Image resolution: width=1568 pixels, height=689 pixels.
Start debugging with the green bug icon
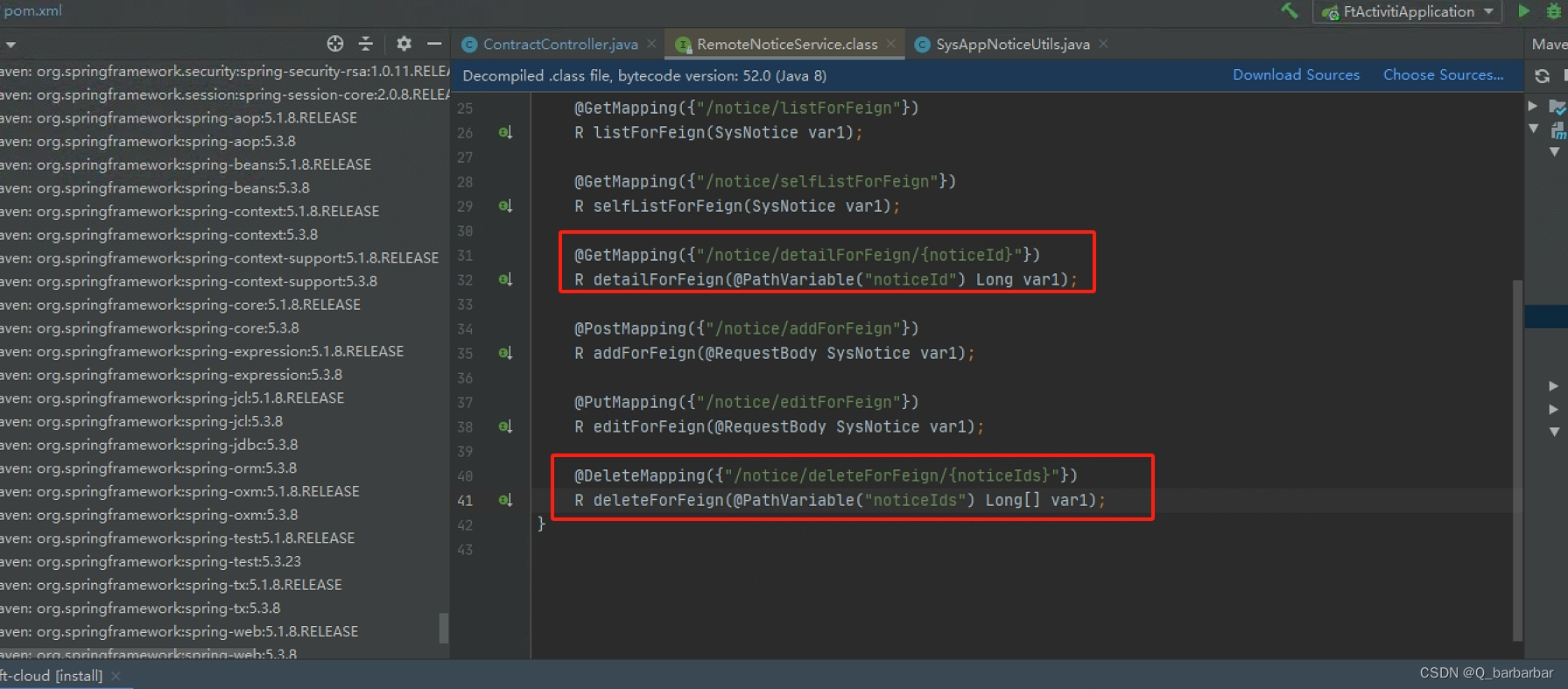1554,11
